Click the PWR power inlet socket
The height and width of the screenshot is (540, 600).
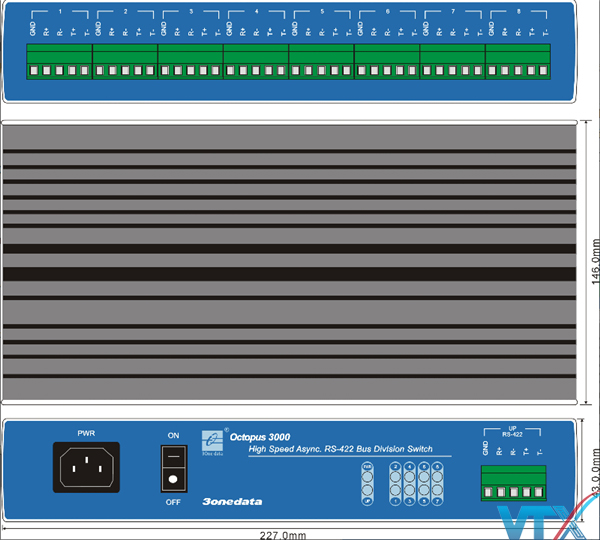(x=86, y=467)
